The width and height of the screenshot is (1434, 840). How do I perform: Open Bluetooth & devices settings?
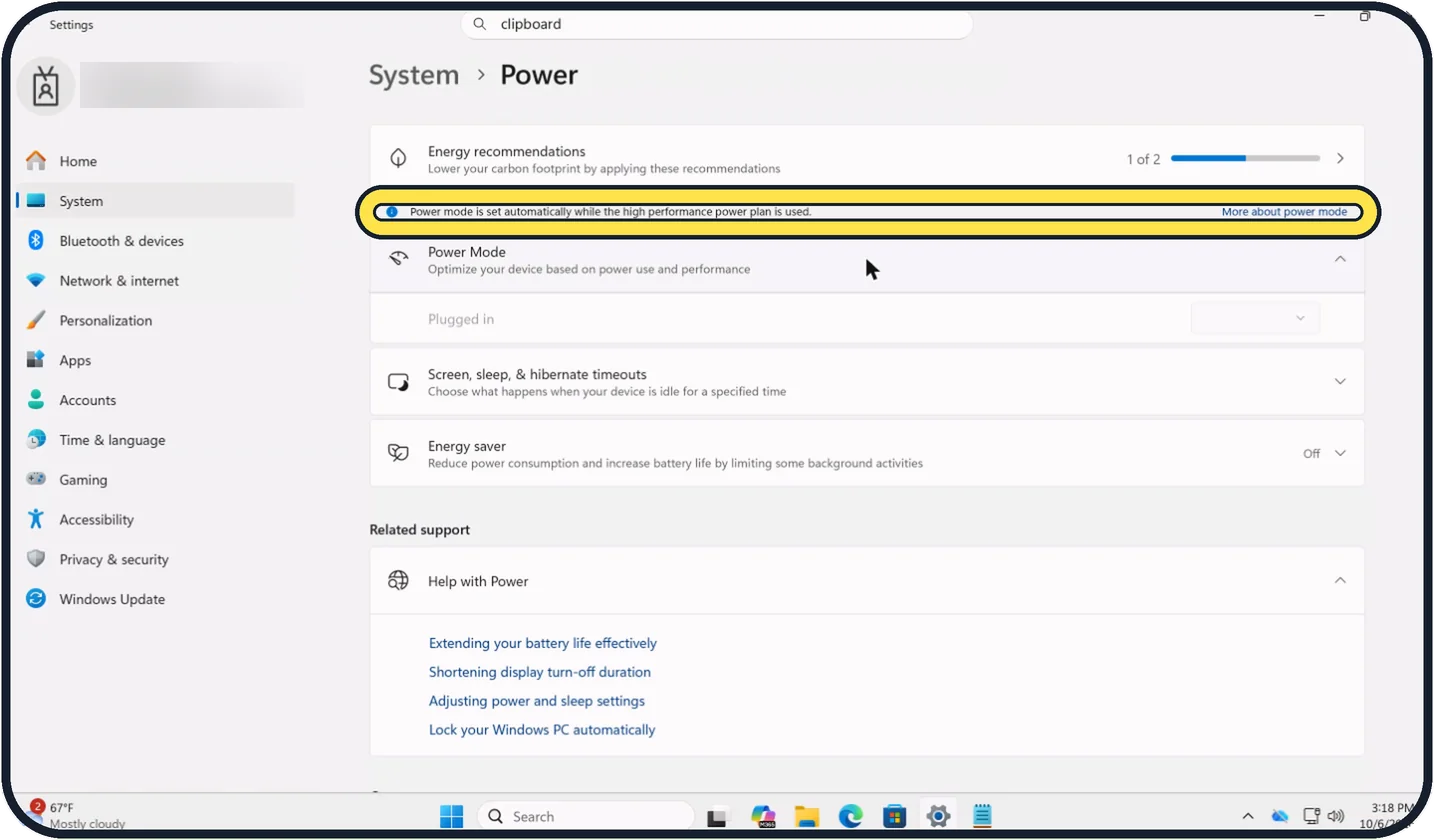pos(155,241)
